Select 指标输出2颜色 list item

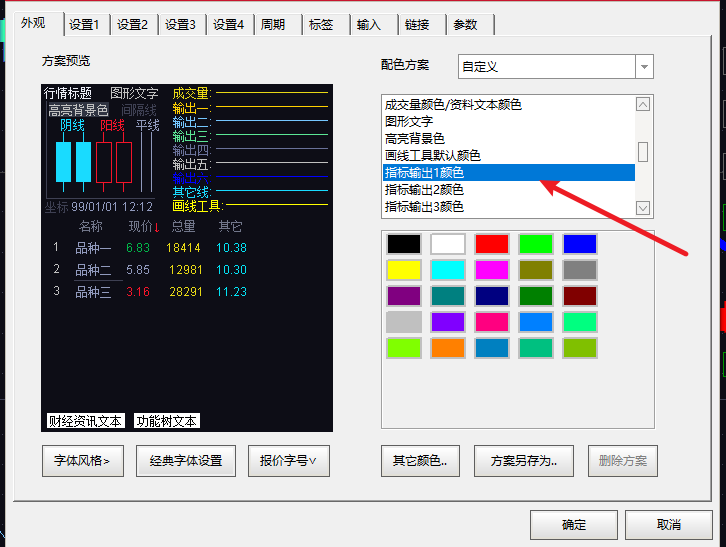pyautogui.click(x=508, y=189)
